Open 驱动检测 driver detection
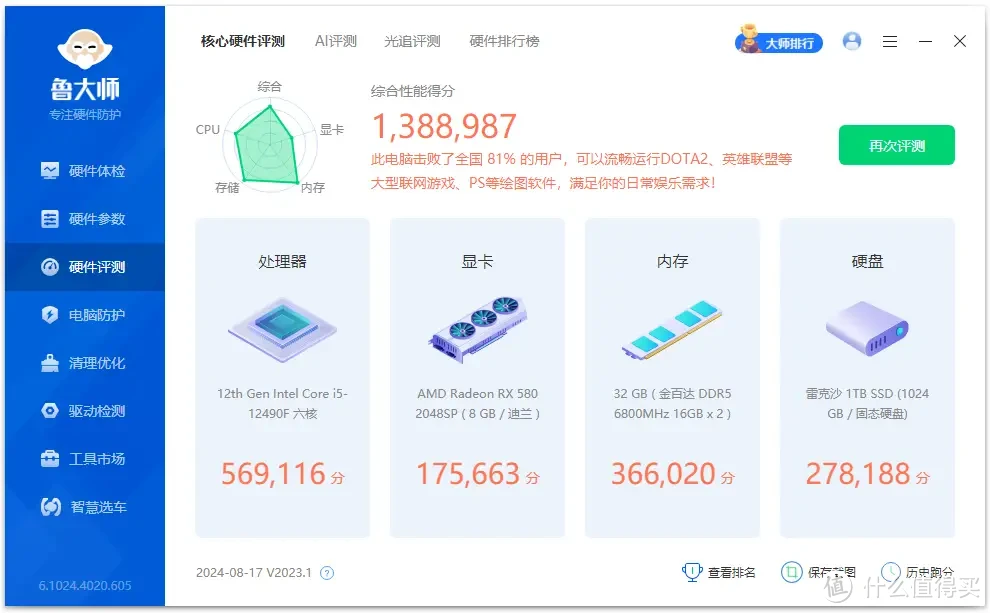 click(85, 411)
